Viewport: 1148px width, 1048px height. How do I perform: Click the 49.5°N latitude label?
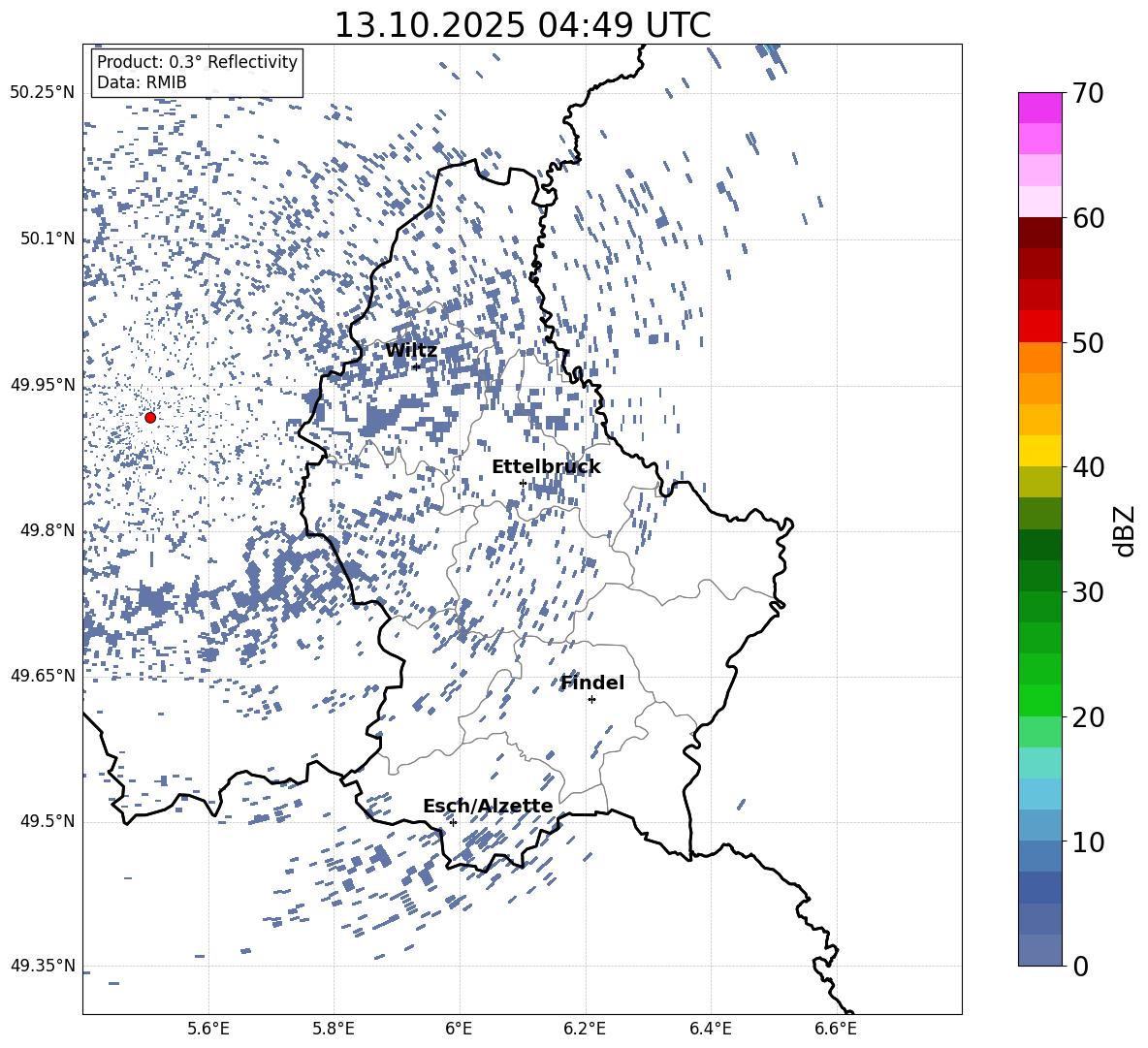pyautogui.click(x=48, y=821)
